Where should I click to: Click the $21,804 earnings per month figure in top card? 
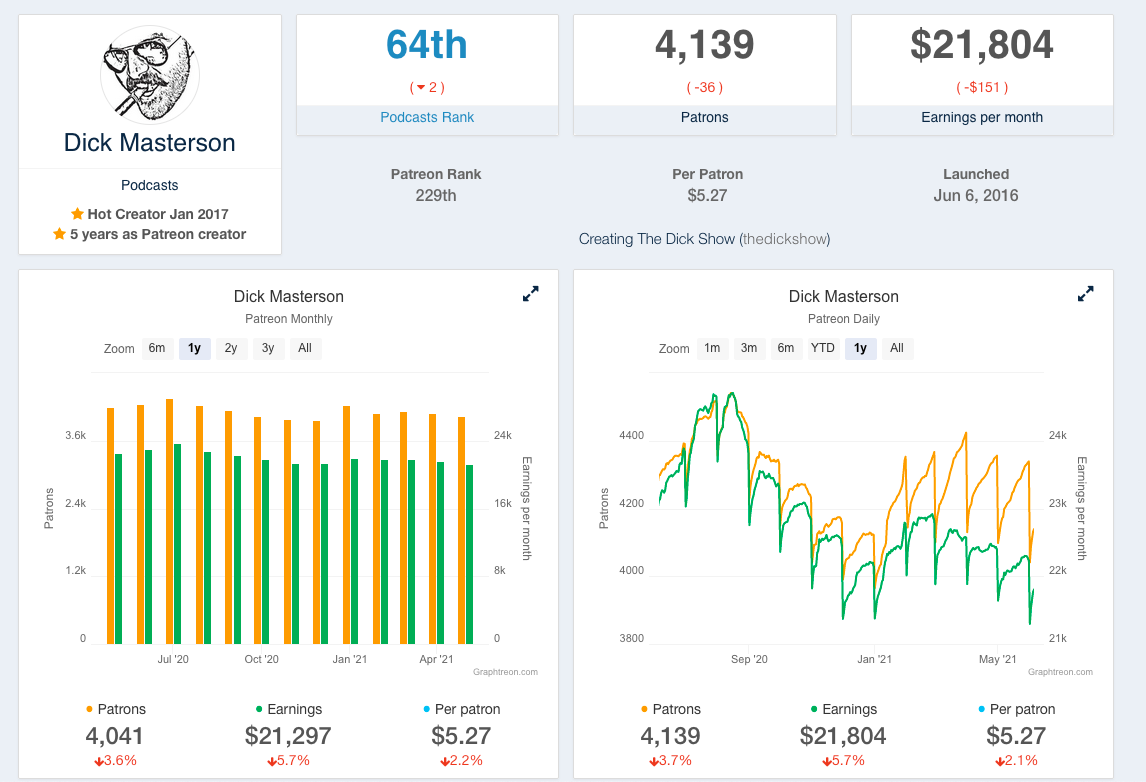point(982,45)
